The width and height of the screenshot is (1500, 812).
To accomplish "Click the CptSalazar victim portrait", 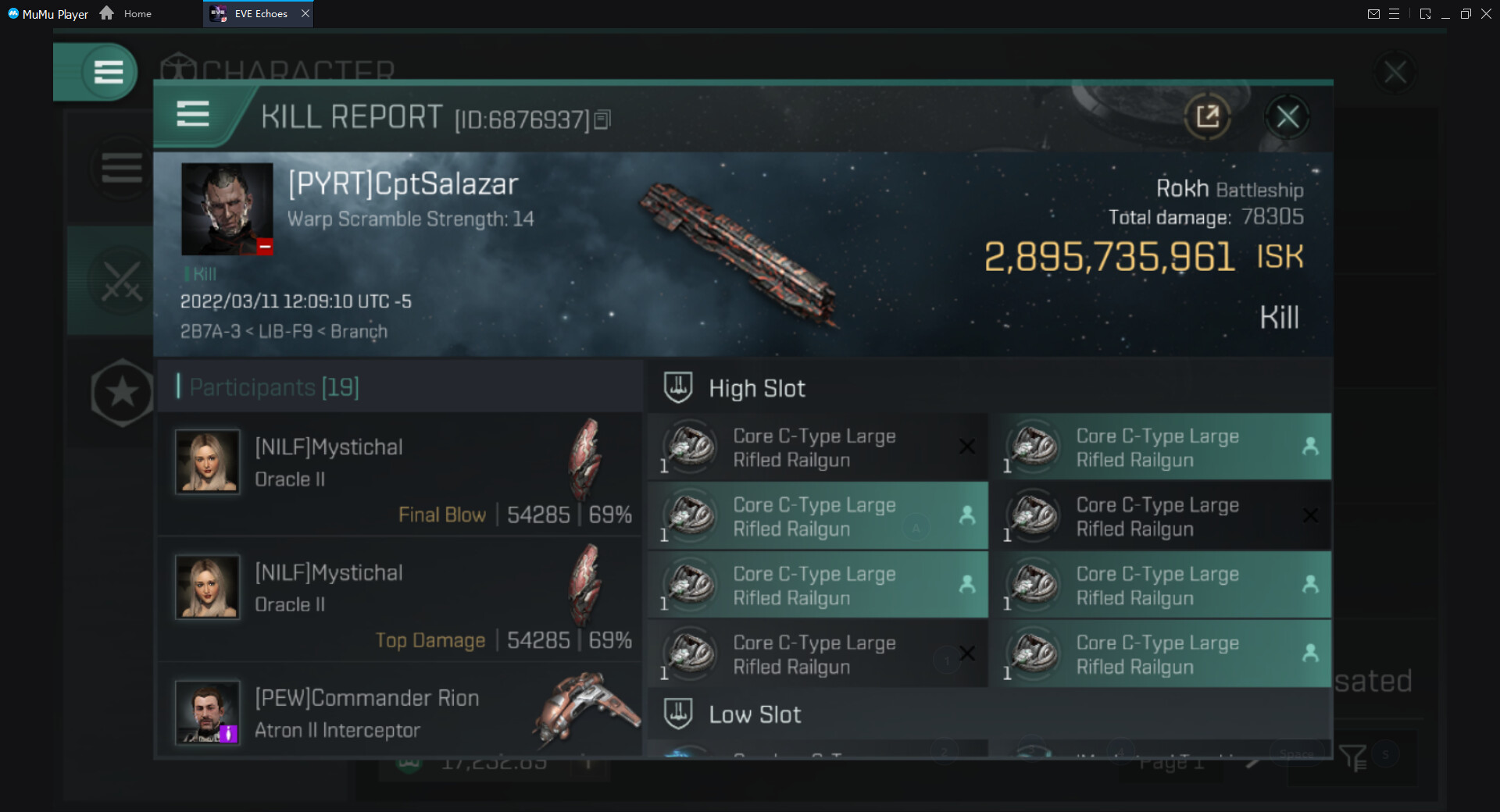I will (x=227, y=208).
